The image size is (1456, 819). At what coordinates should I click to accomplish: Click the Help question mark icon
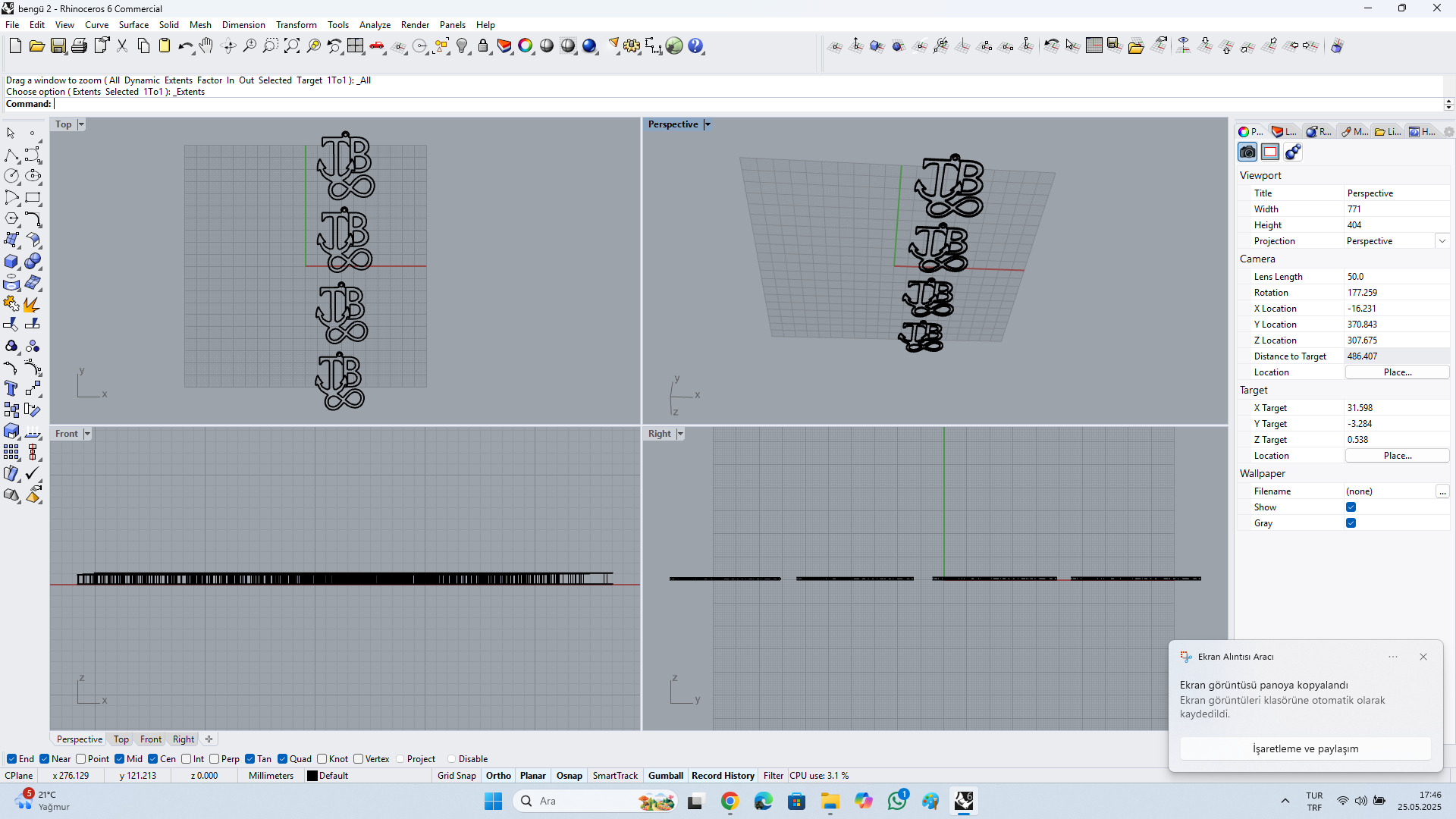(695, 46)
